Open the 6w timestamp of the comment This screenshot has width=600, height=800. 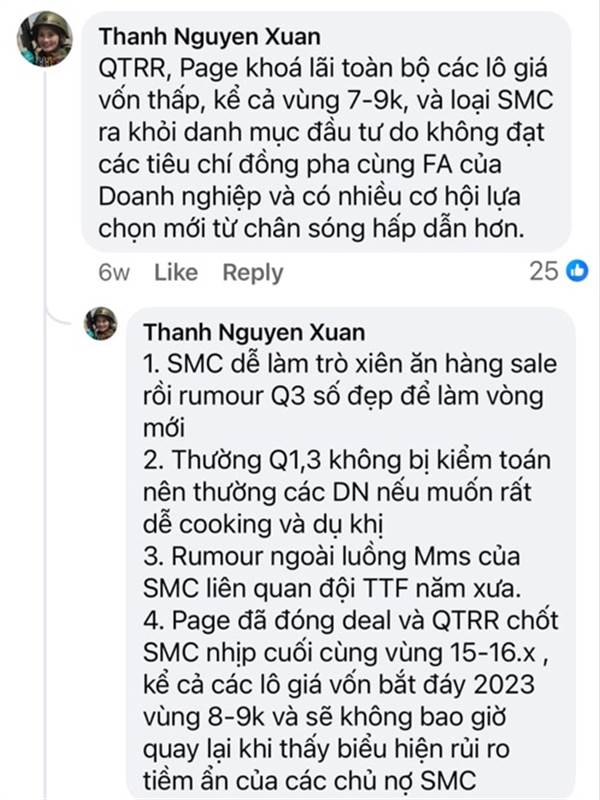[114, 272]
